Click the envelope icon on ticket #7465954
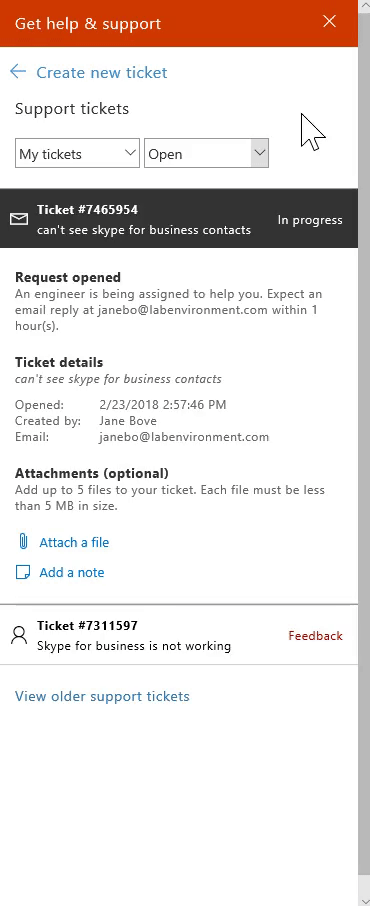370x906 pixels. [x=19, y=219]
